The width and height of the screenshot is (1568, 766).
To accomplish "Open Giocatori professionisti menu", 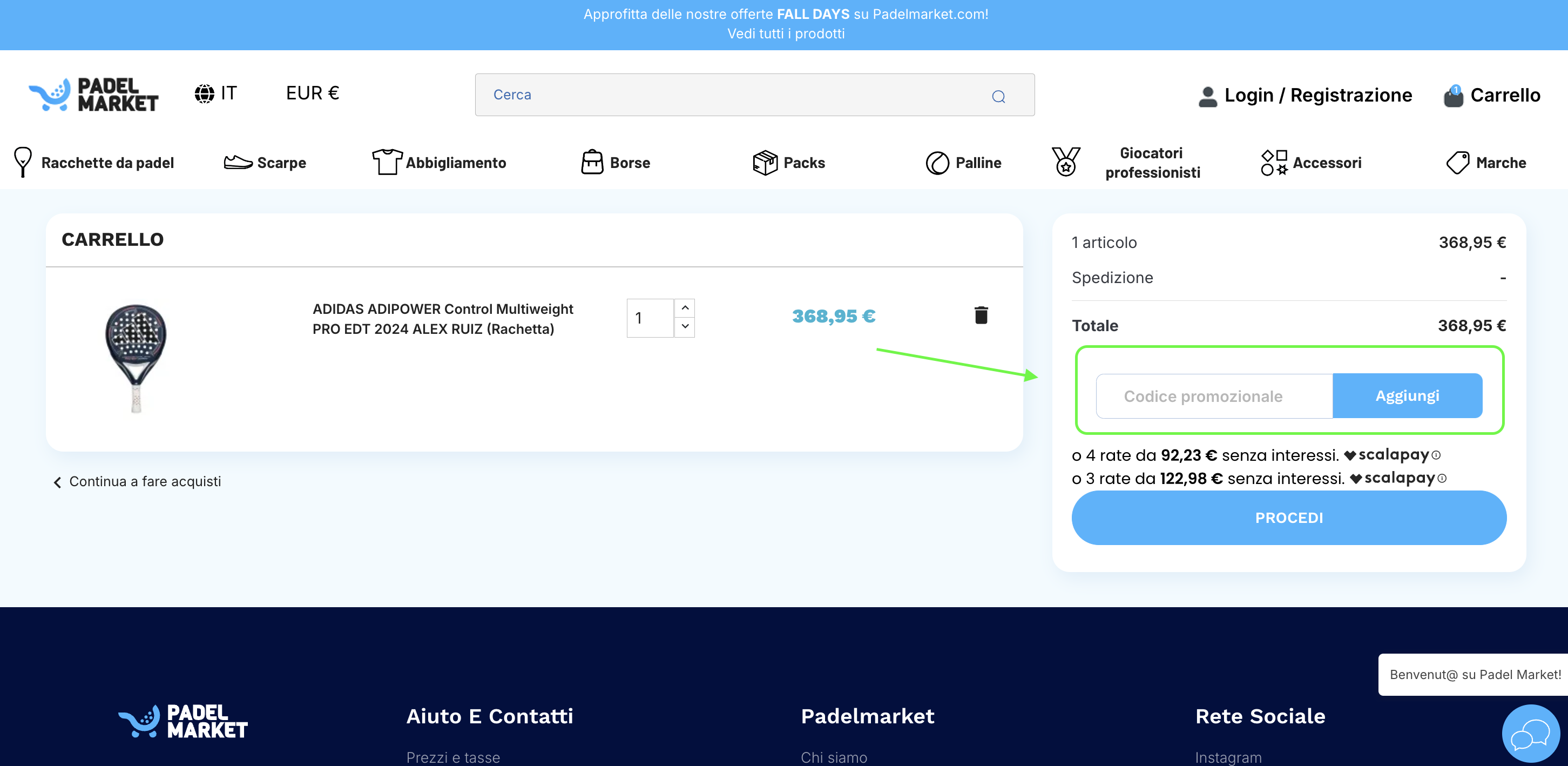I will 1152,163.
